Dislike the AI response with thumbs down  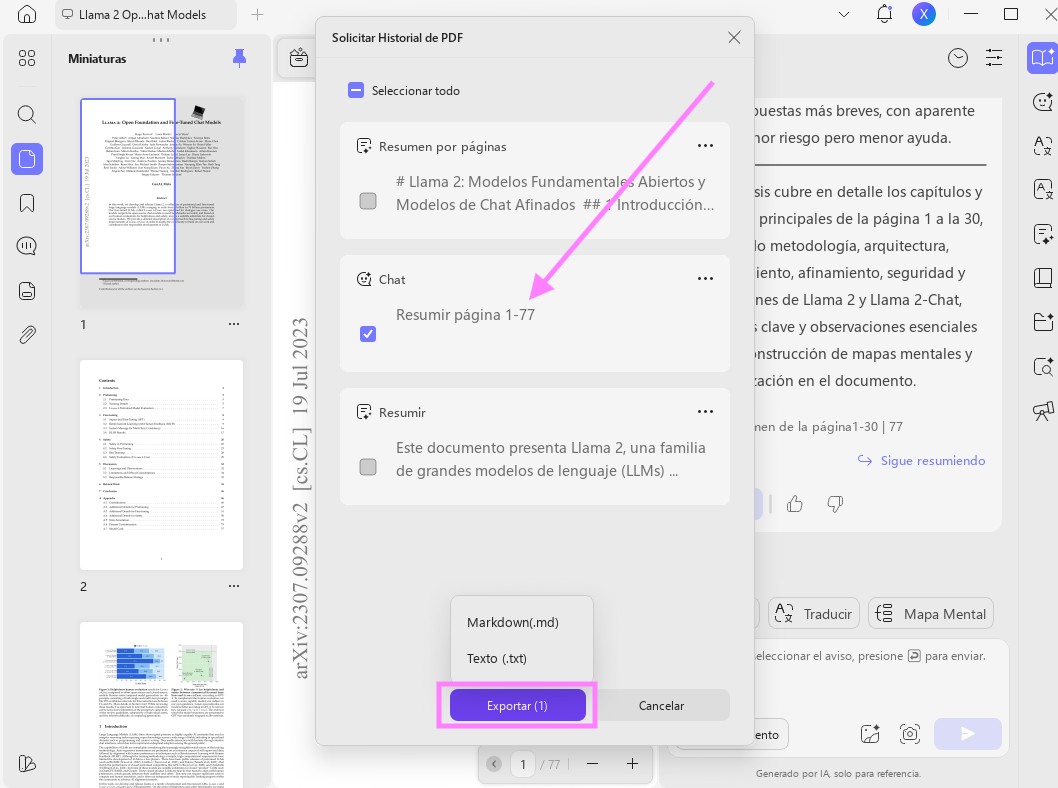(x=835, y=504)
